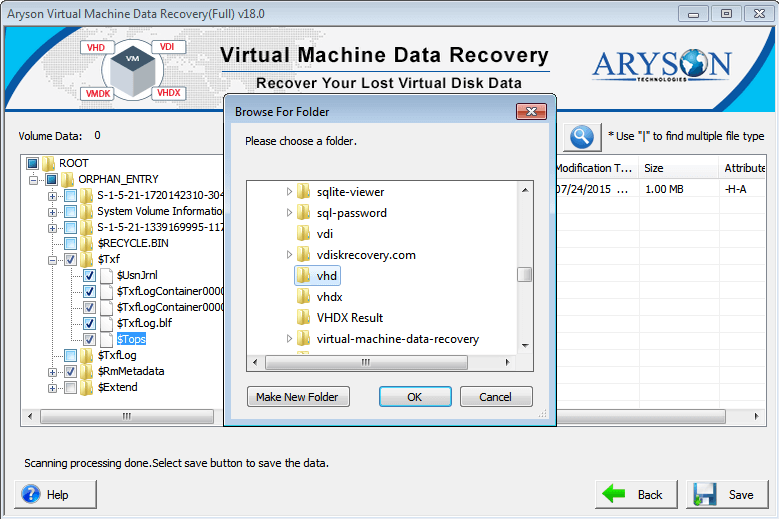The image size is (779, 519).
Task: Click the Make New Folder button
Action: point(298,397)
